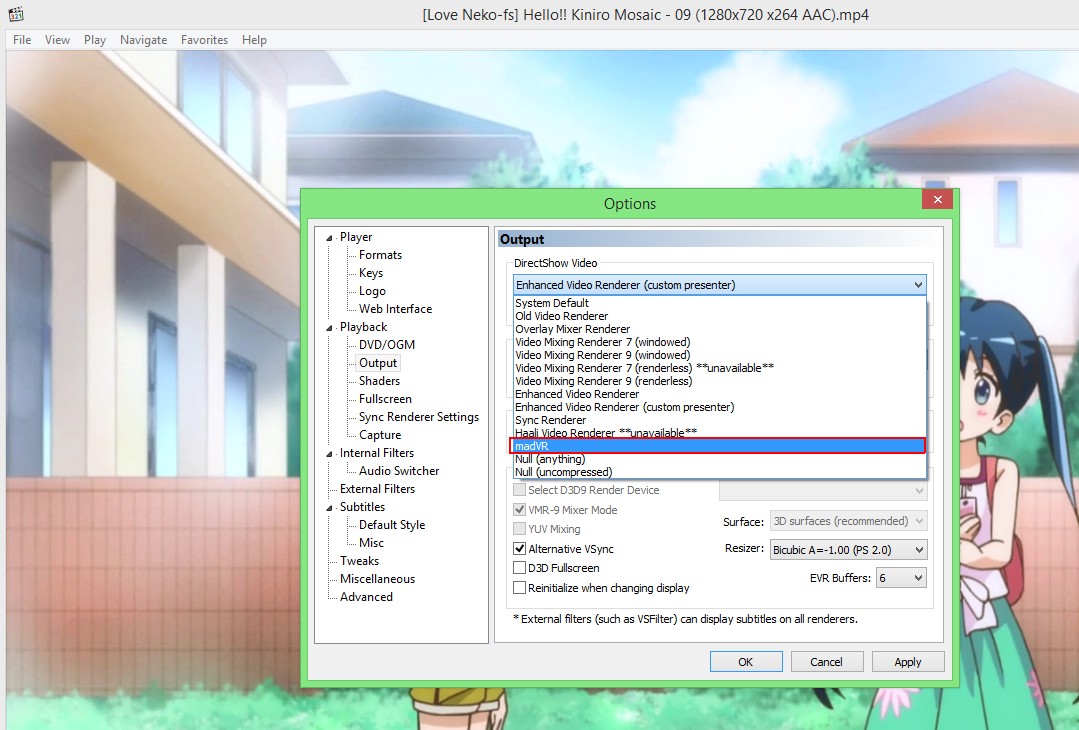Confirm options with OK button

[x=746, y=662]
